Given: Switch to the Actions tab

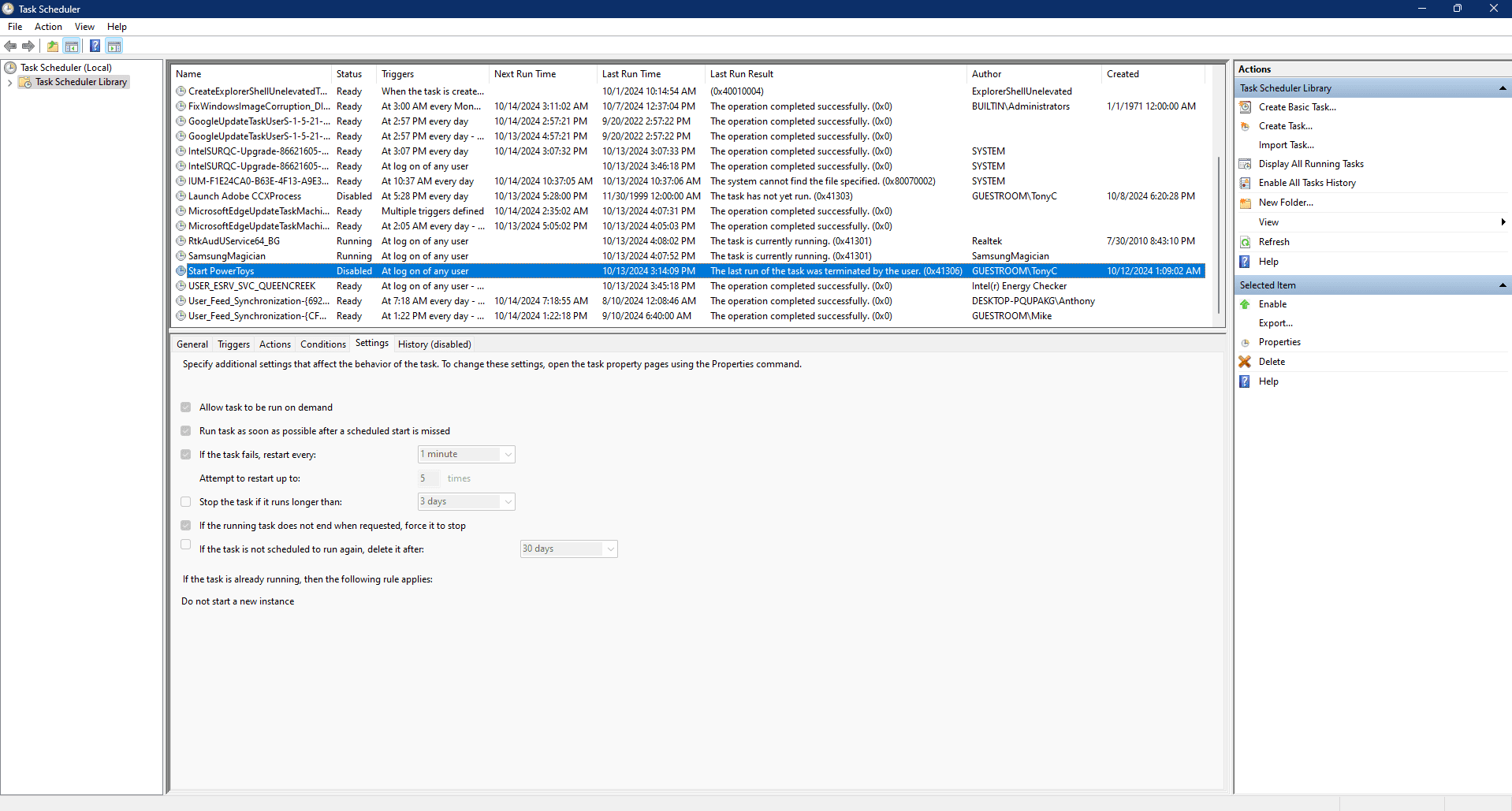Looking at the screenshot, I should [275, 344].
